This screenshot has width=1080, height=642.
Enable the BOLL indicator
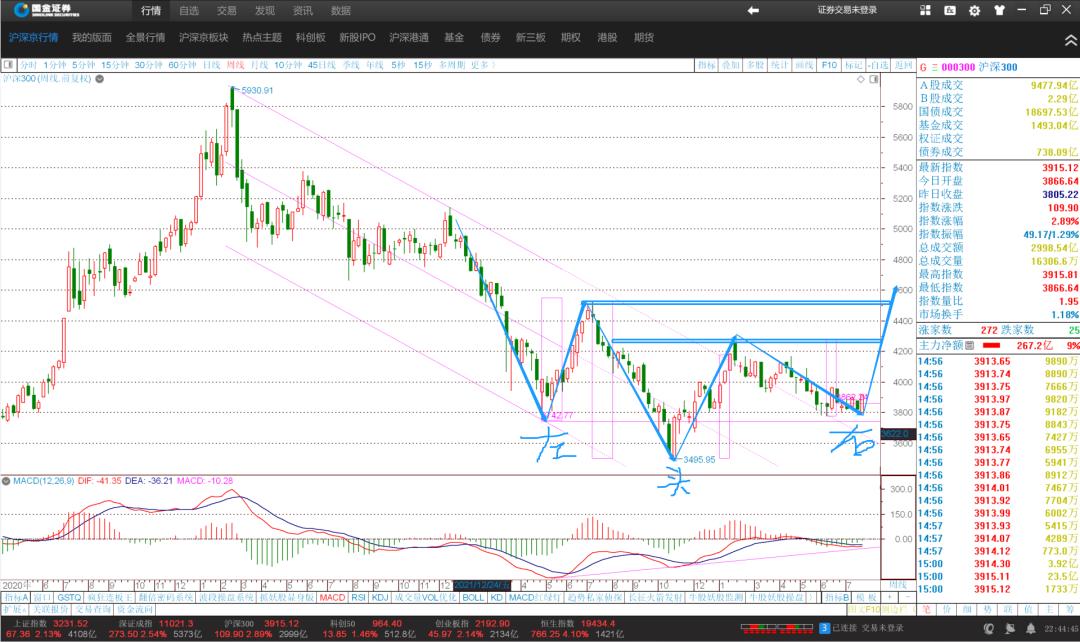473,597
